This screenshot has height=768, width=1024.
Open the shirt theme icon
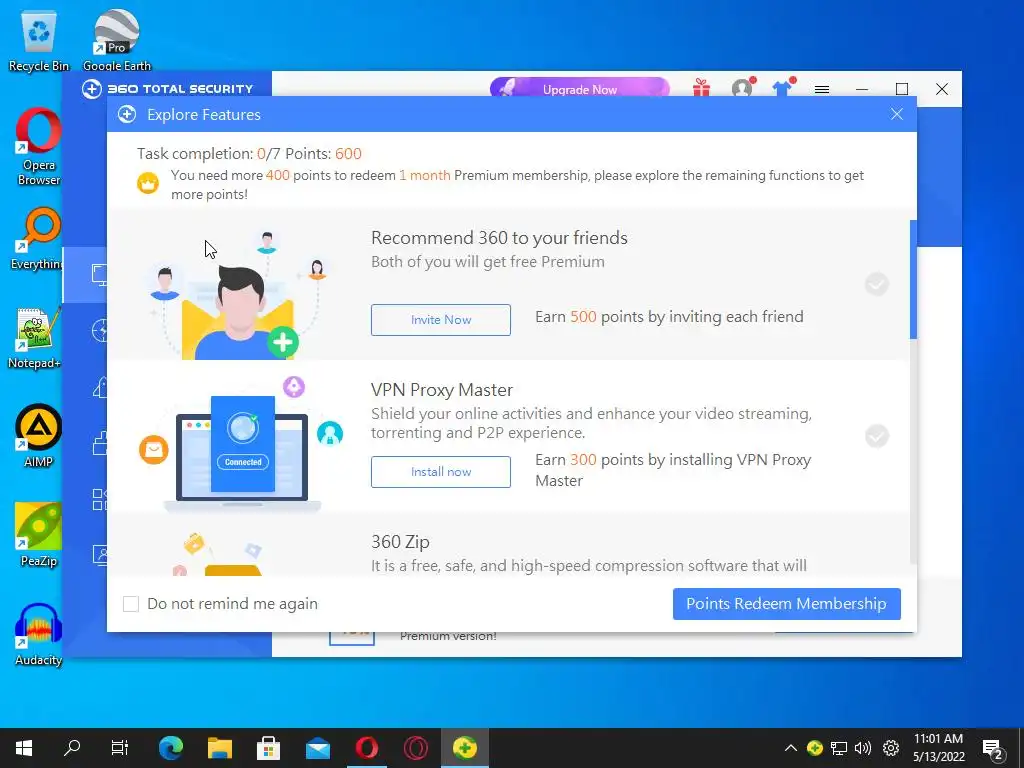[782, 88]
